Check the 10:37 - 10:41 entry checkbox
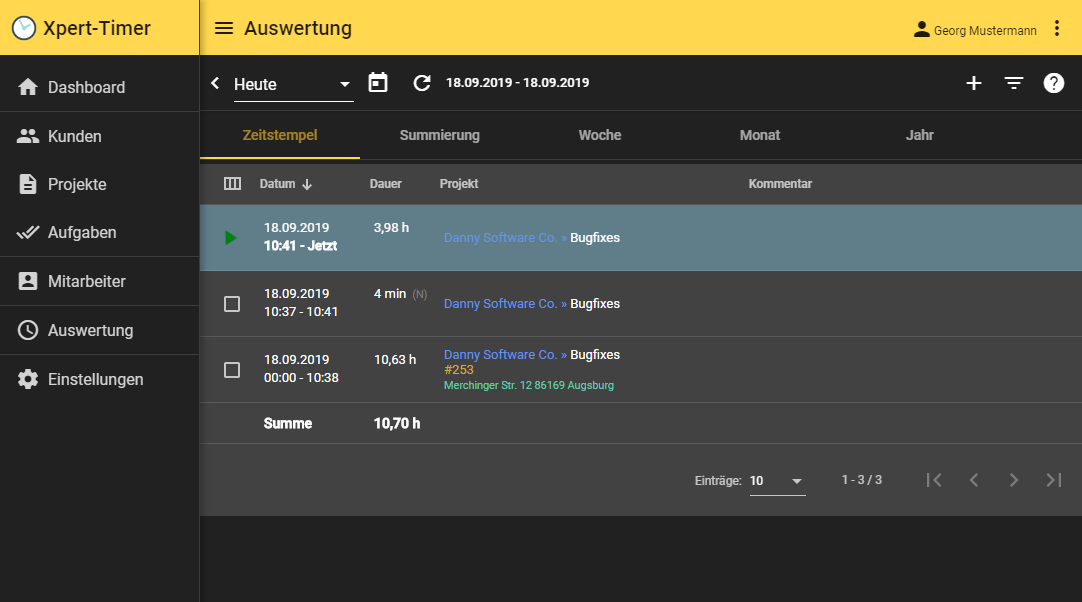Screen dimensions: 1082x602 point(232,304)
